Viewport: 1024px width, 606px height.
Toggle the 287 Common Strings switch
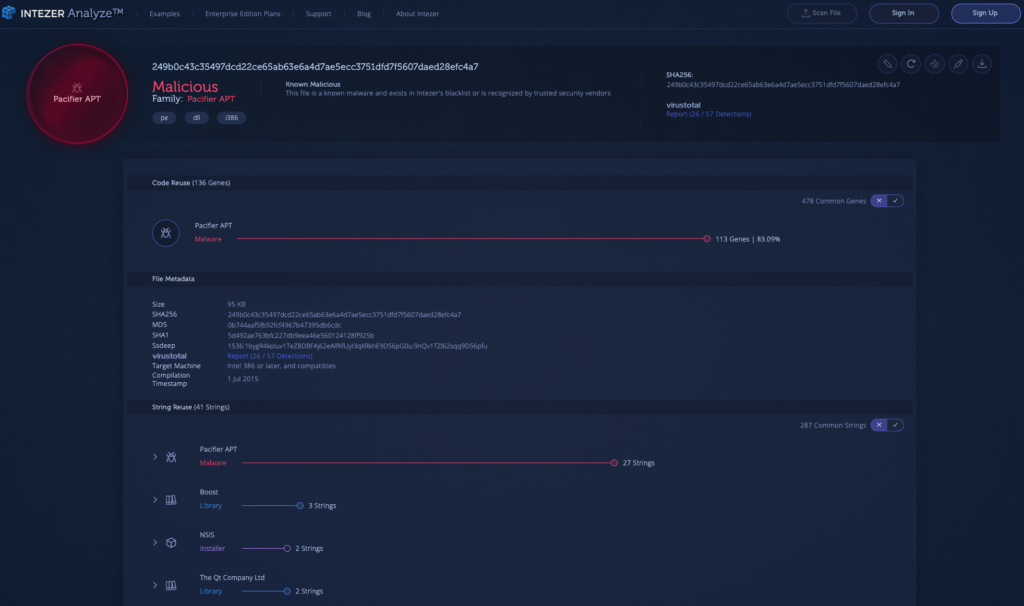887,425
